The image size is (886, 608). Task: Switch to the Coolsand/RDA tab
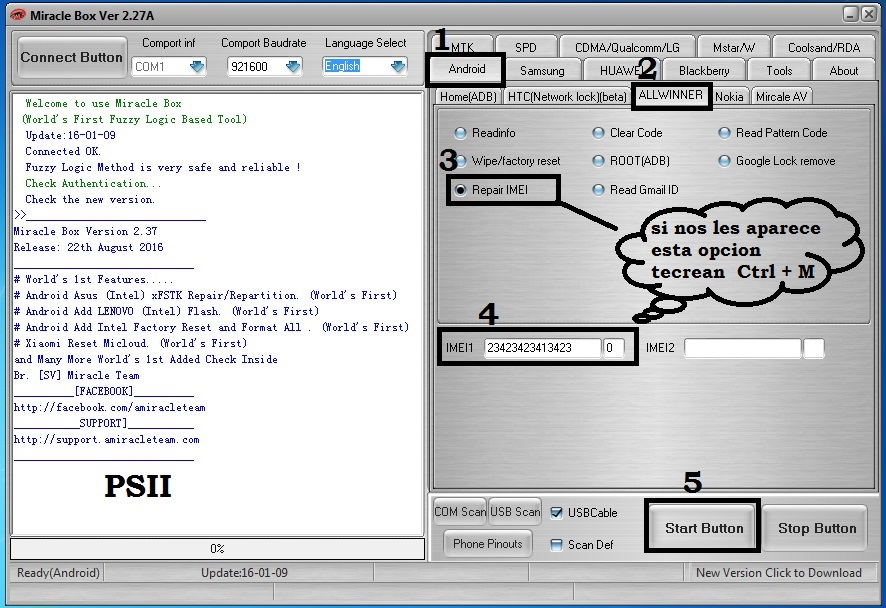tap(824, 47)
